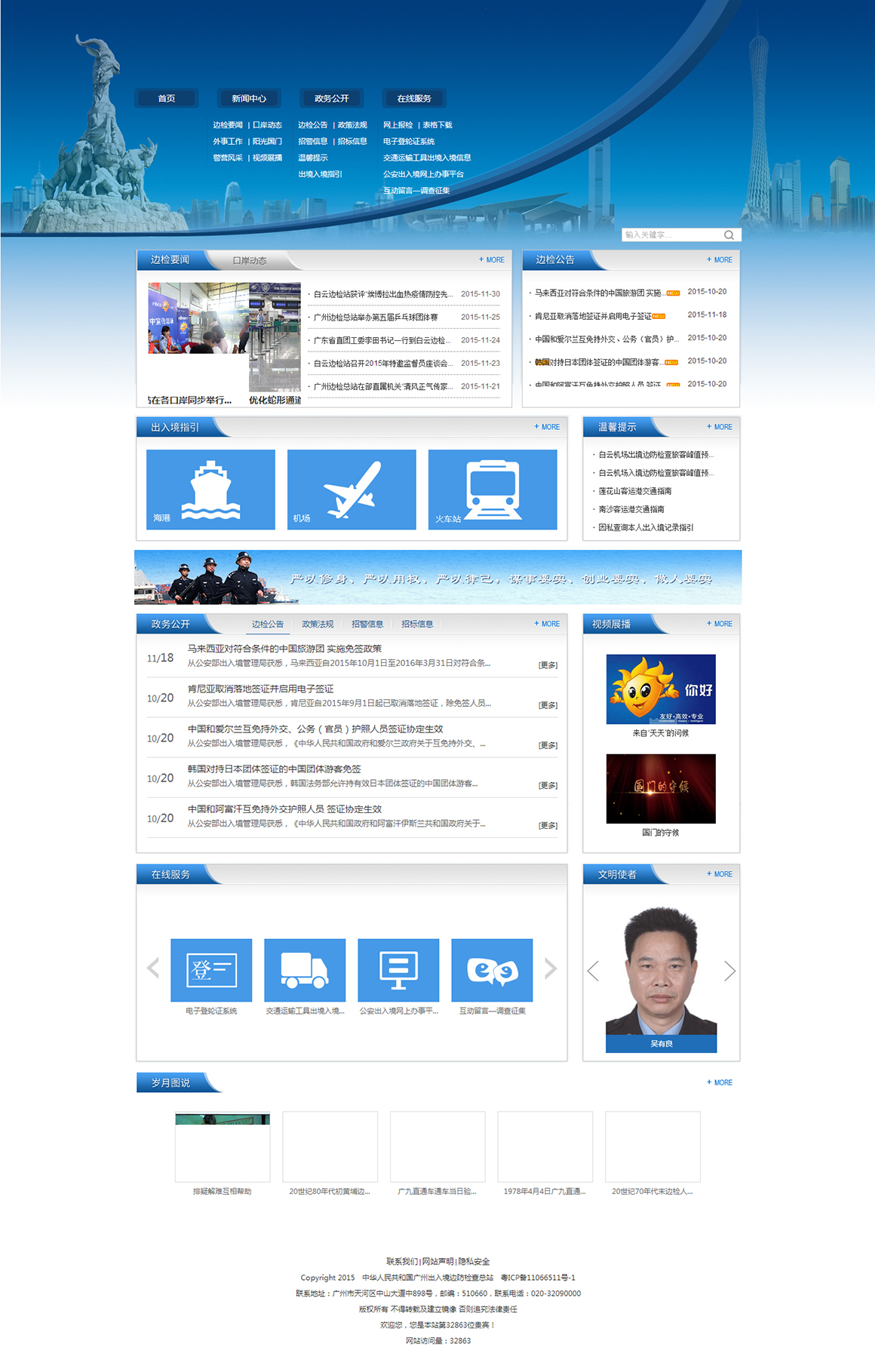Click [更多] for the 11/18 Malaysia entry
The image size is (875, 1372).
tap(548, 665)
